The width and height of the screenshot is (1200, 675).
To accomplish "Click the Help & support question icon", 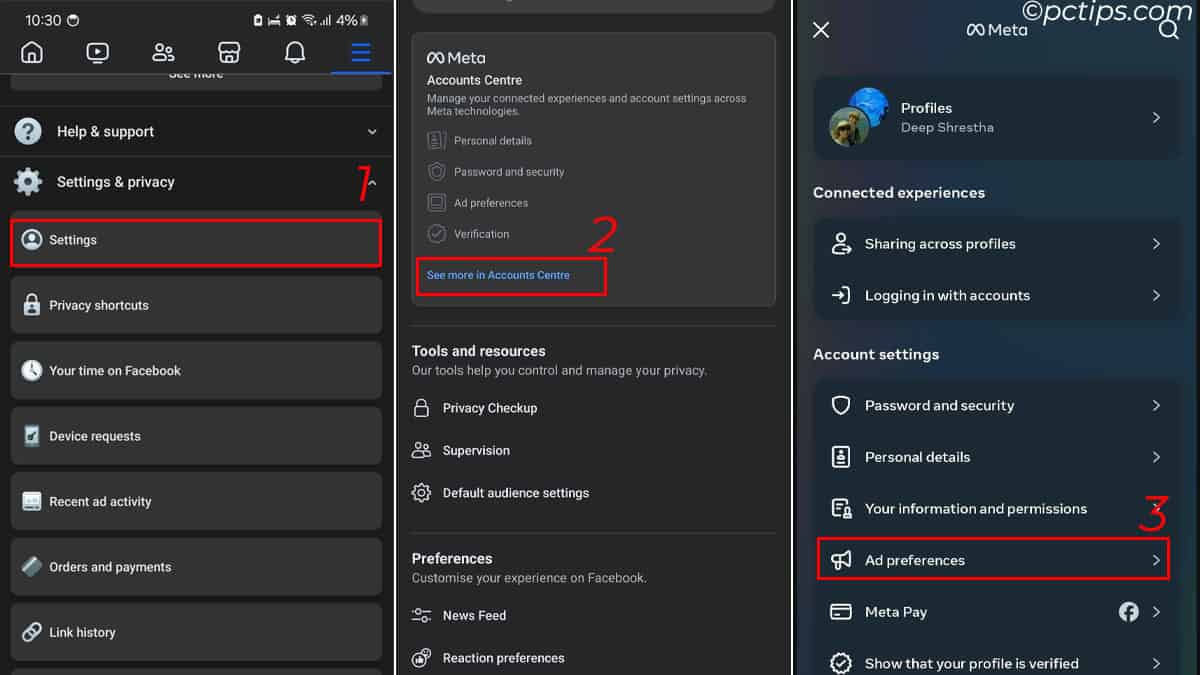I will [x=28, y=131].
